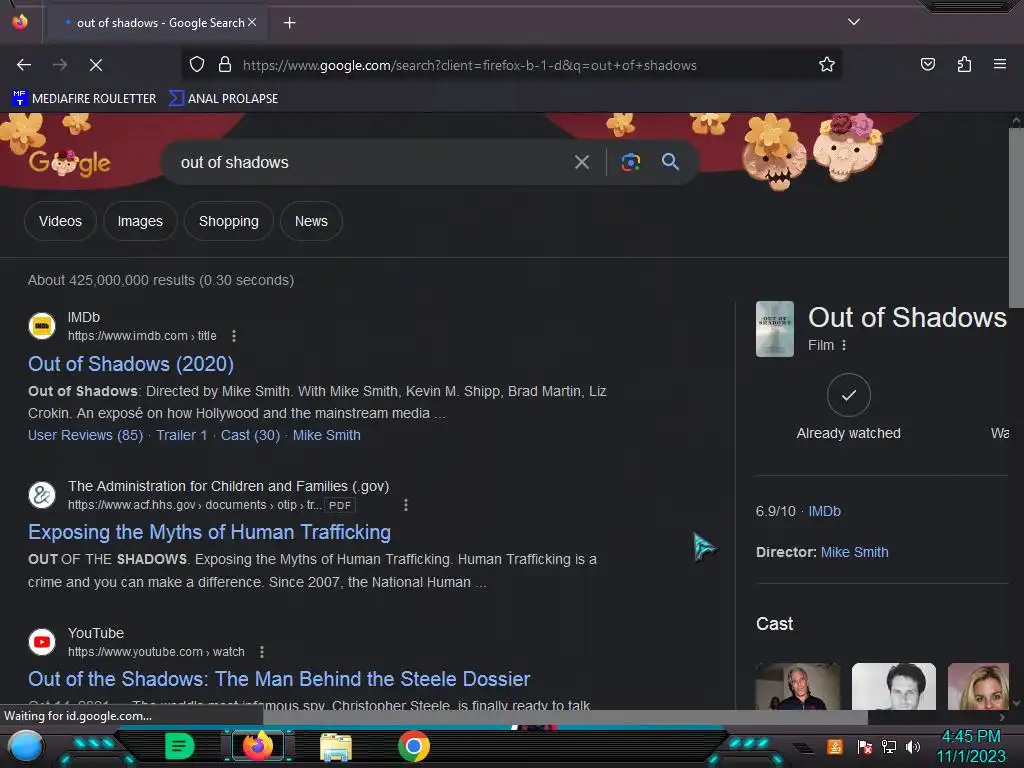
Task: Open the orange tray icon next to the flag
Action: [x=835, y=746]
